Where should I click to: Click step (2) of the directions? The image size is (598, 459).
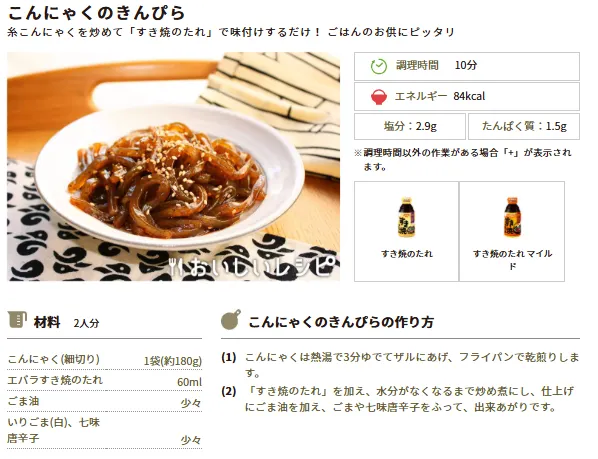(400, 399)
